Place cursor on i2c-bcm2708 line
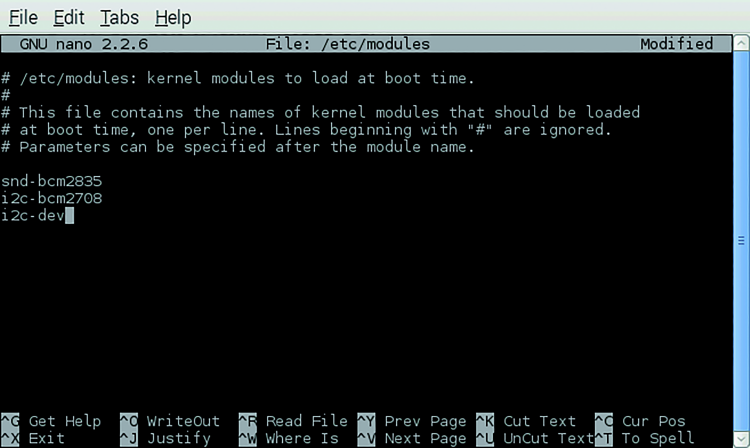The image size is (750, 448). [51, 198]
